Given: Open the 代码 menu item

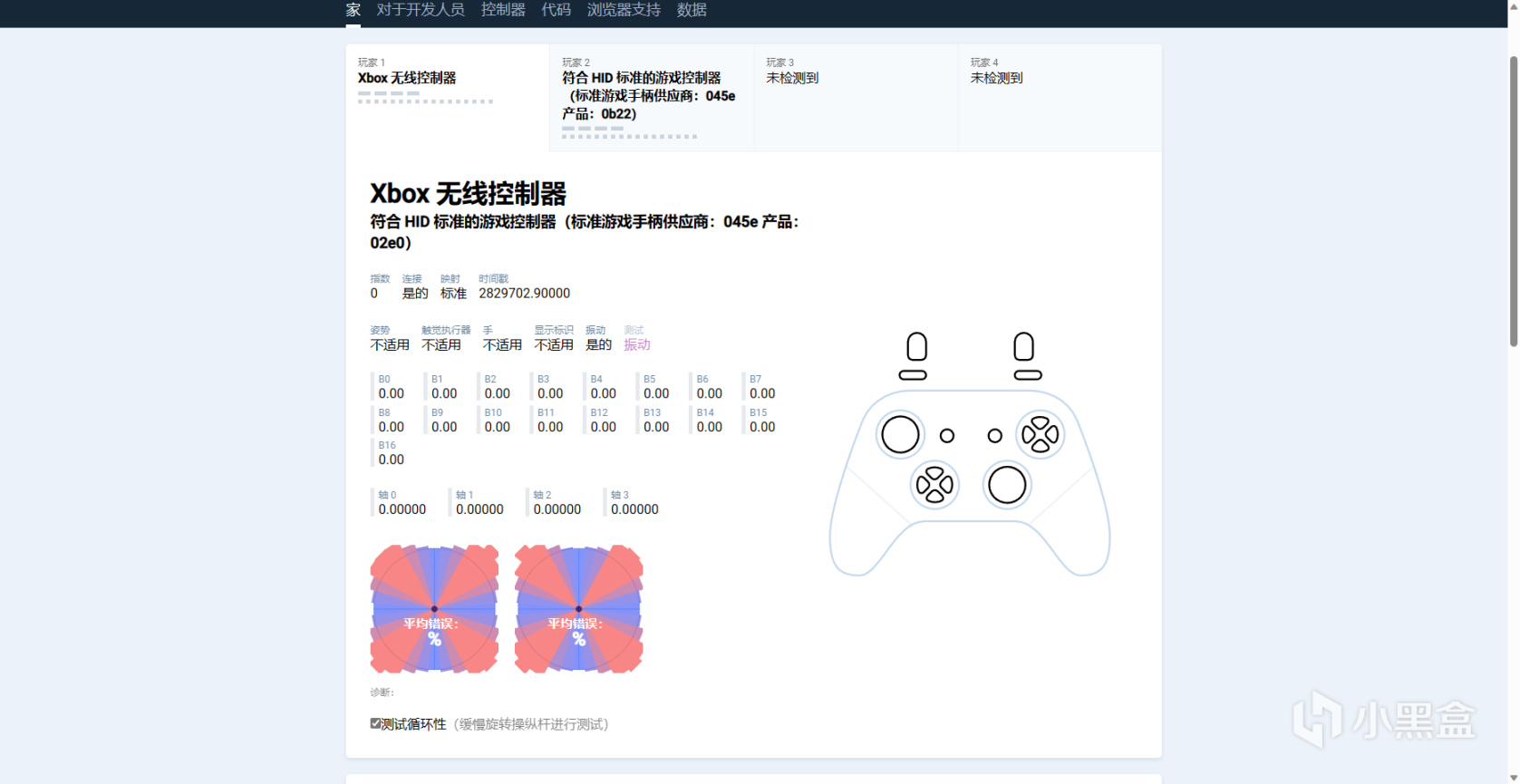Looking at the screenshot, I should coord(557,10).
